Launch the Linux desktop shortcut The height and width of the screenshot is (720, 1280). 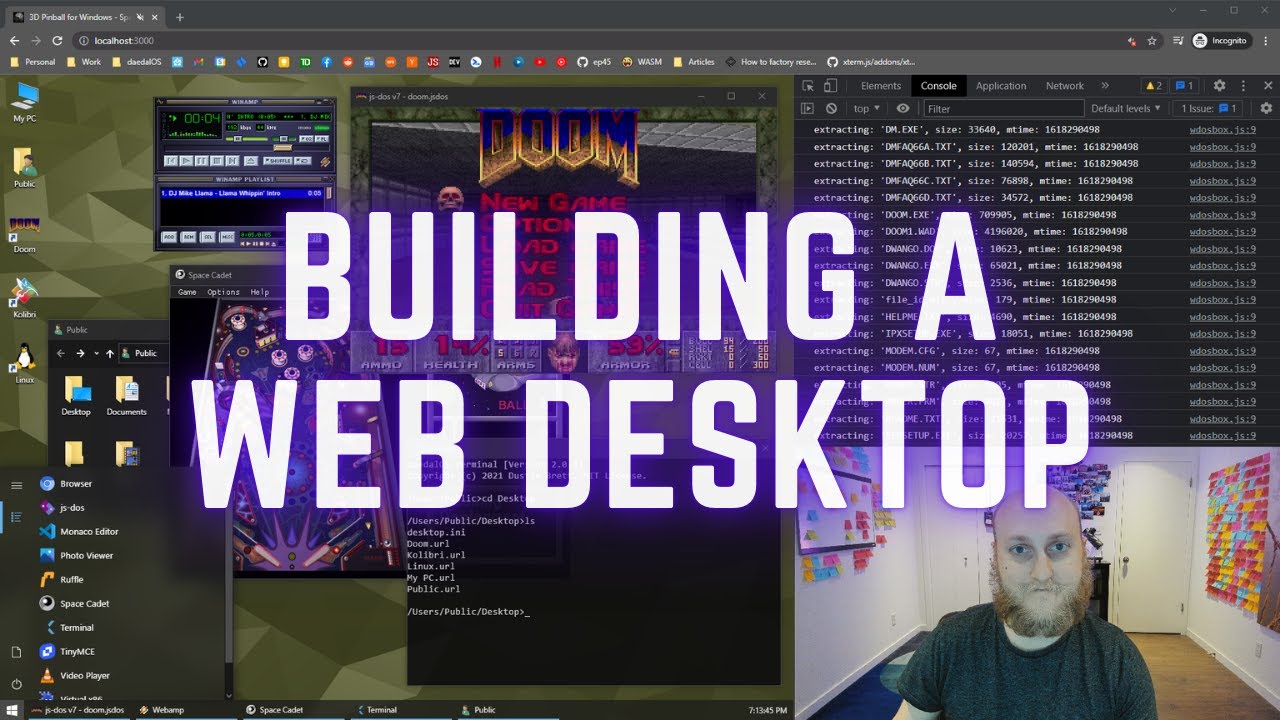(x=25, y=364)
